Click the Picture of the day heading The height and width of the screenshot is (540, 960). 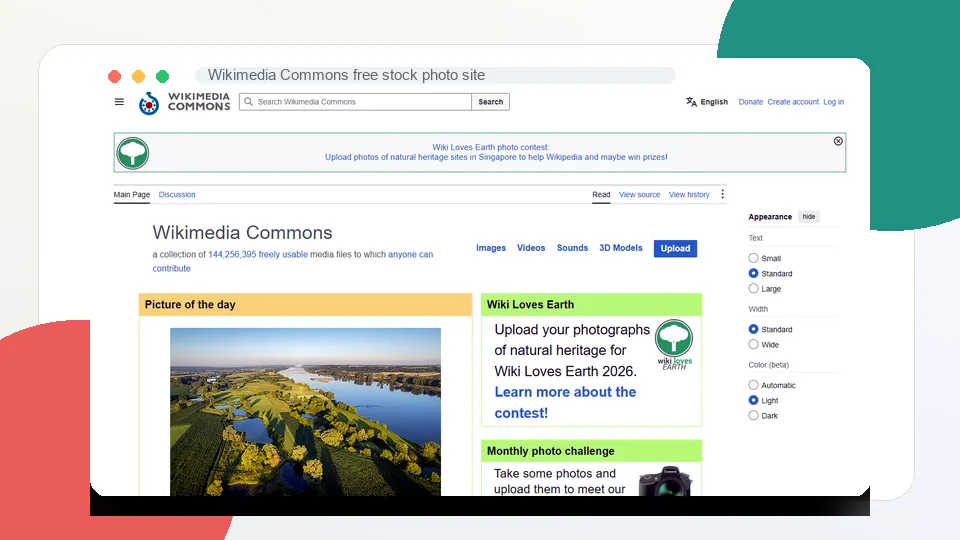pos(190,305)
